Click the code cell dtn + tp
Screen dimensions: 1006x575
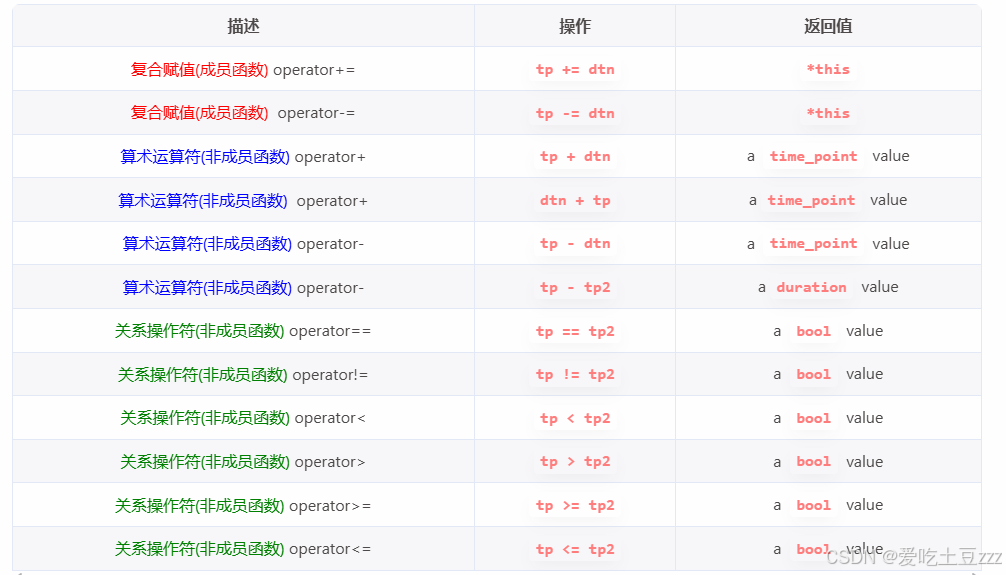575,201
